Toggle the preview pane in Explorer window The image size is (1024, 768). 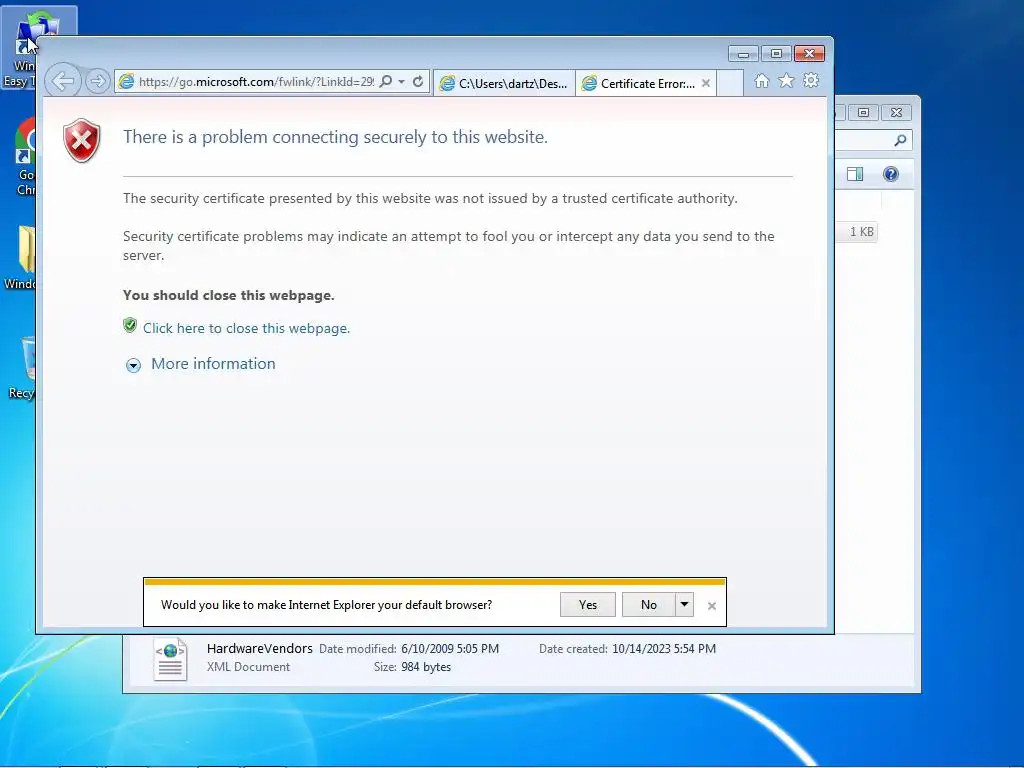coord(855,174)
